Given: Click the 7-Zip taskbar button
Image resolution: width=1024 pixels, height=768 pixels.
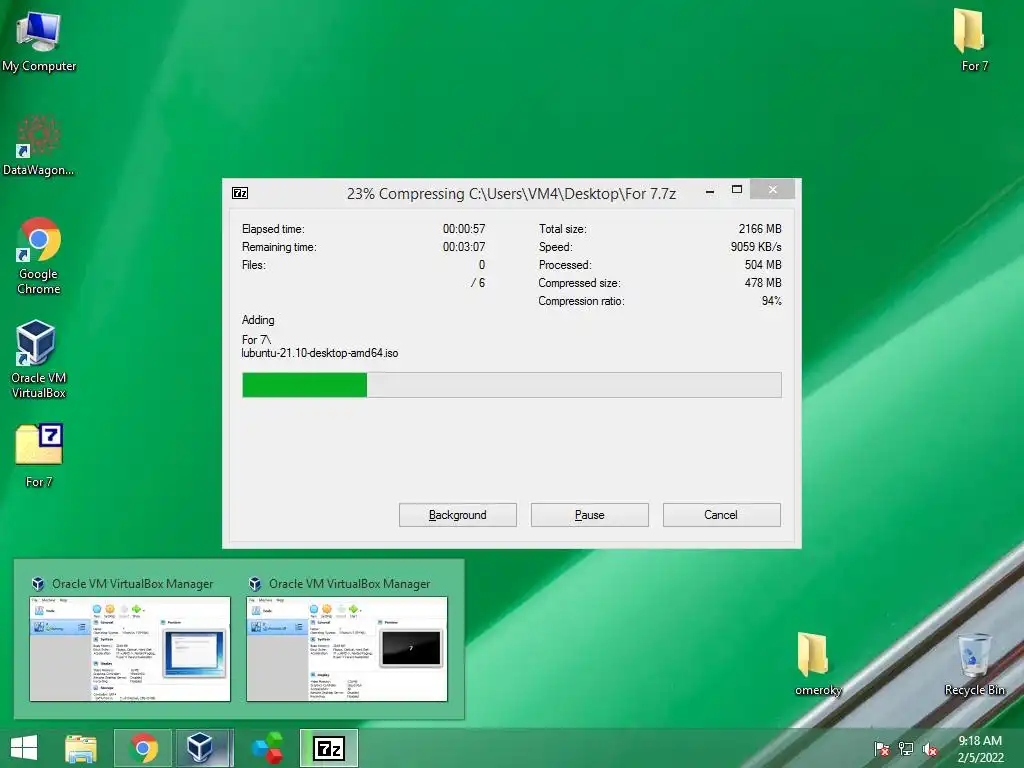Looking at the screenshot, I should click(329, 748).
